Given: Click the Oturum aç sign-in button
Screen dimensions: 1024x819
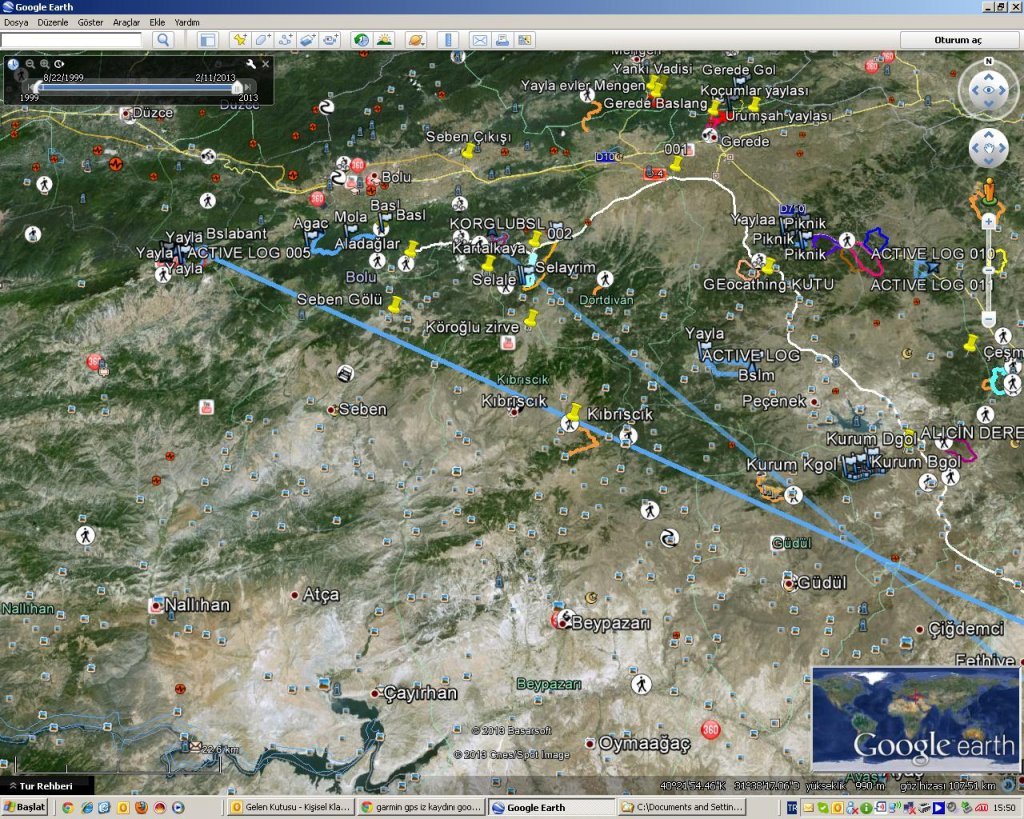Looking at the screenshot, I should pyautogui.click(x=958, y=40).
